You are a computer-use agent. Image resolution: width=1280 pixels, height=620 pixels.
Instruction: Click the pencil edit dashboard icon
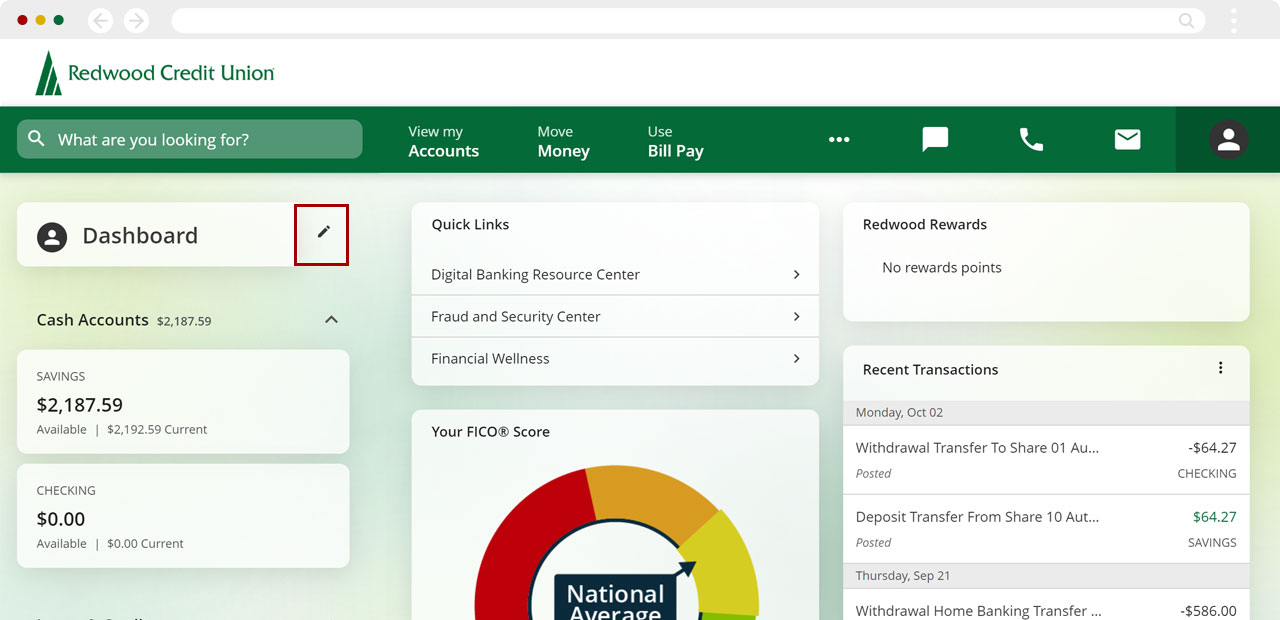322,233
